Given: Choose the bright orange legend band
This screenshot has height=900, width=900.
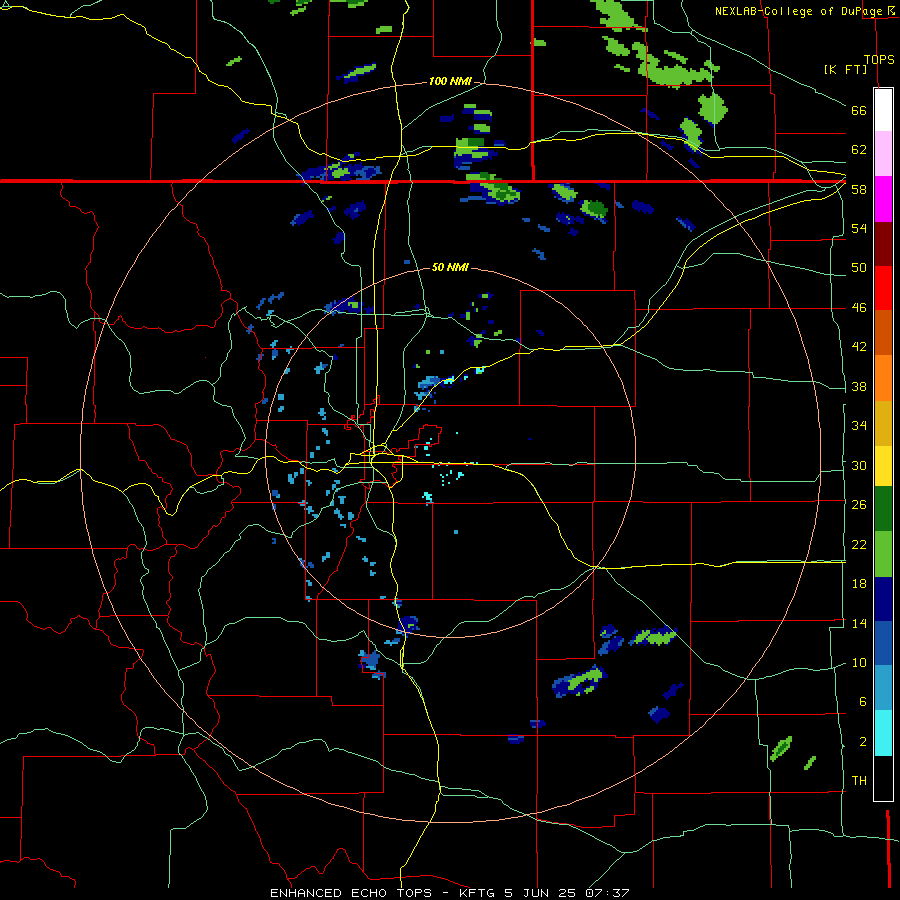Looking at the screenshot, I should (x=883, y=378).
